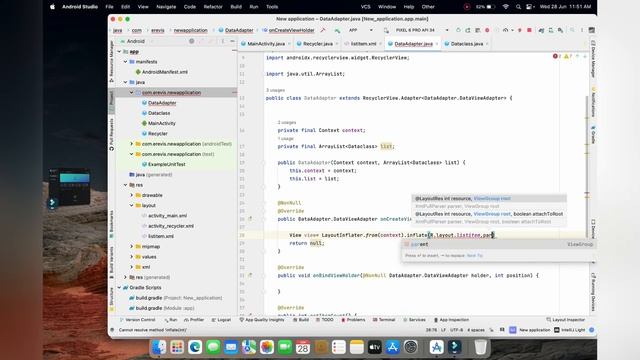
Task: Select activity_main.xml in the layout folder
Action: click(x=164, y=216)
